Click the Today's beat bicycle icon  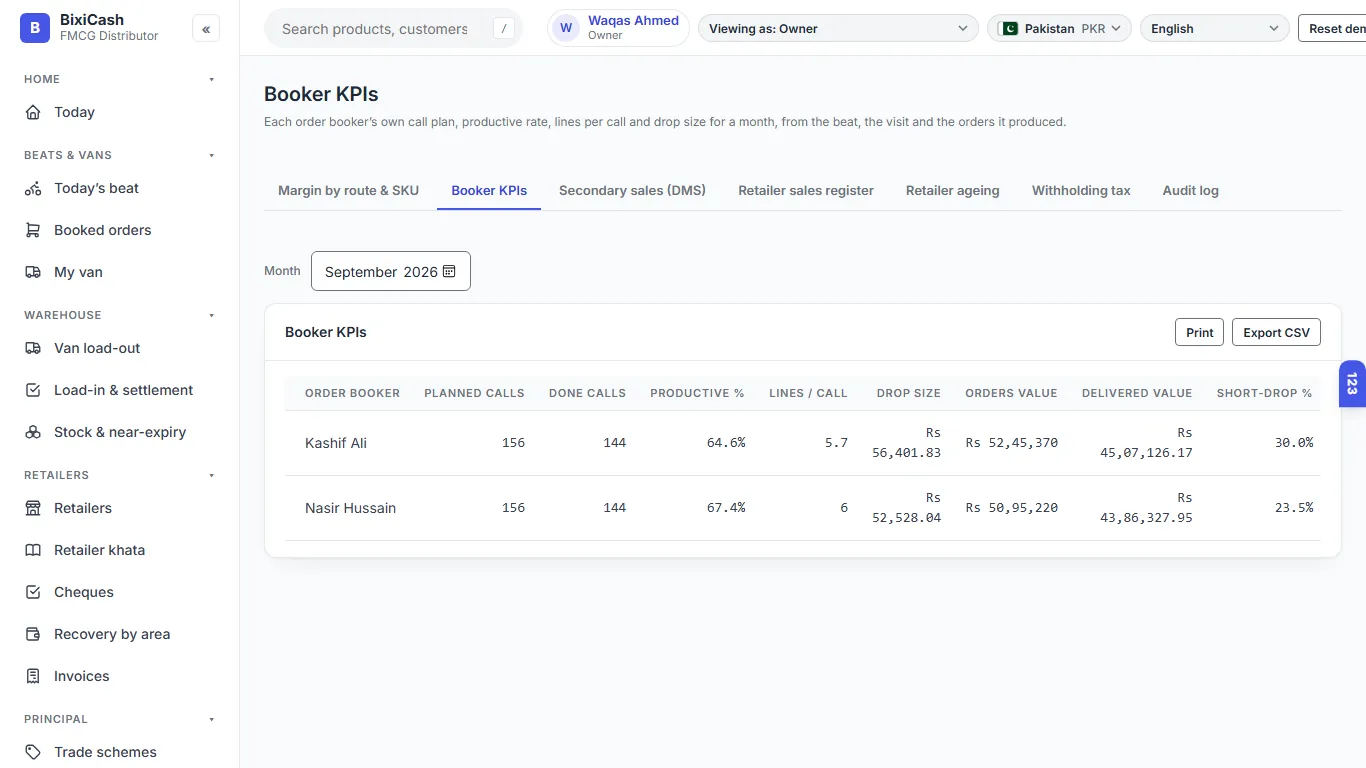[33, 188]
